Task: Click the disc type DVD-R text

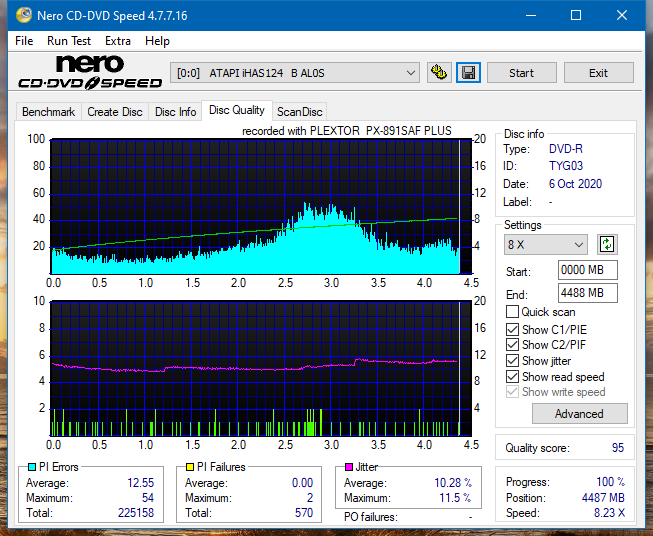Action: click(x=566, y=149)
